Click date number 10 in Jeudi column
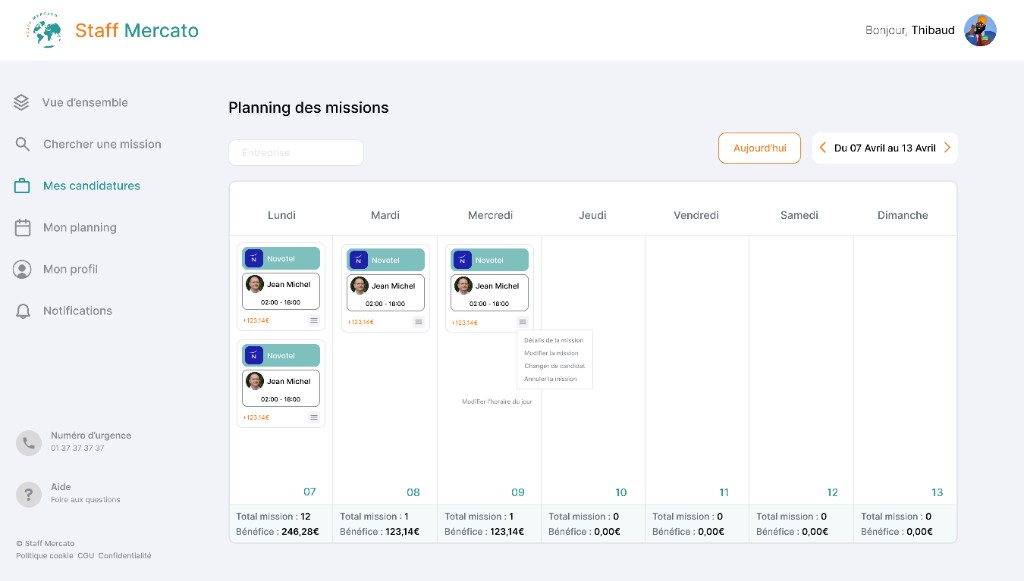Image resolution: width=1024 pixels, height=581 pixels. coord(621,492)
